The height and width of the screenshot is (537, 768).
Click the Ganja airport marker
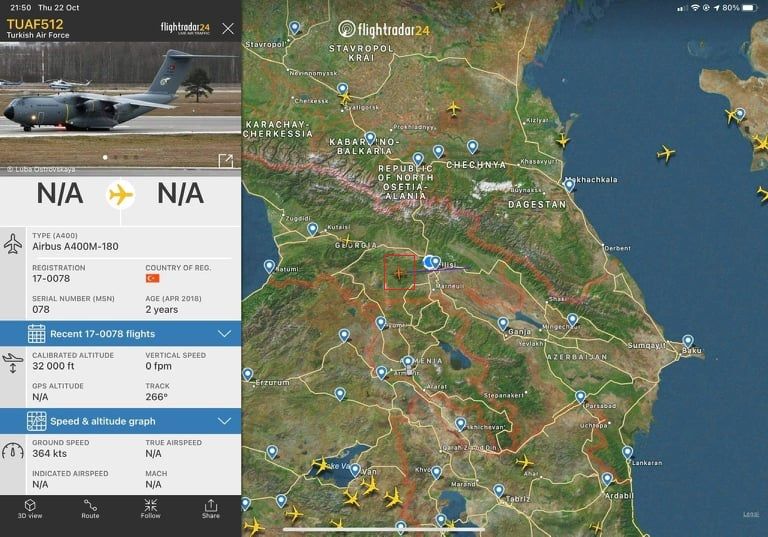point(503,323)
